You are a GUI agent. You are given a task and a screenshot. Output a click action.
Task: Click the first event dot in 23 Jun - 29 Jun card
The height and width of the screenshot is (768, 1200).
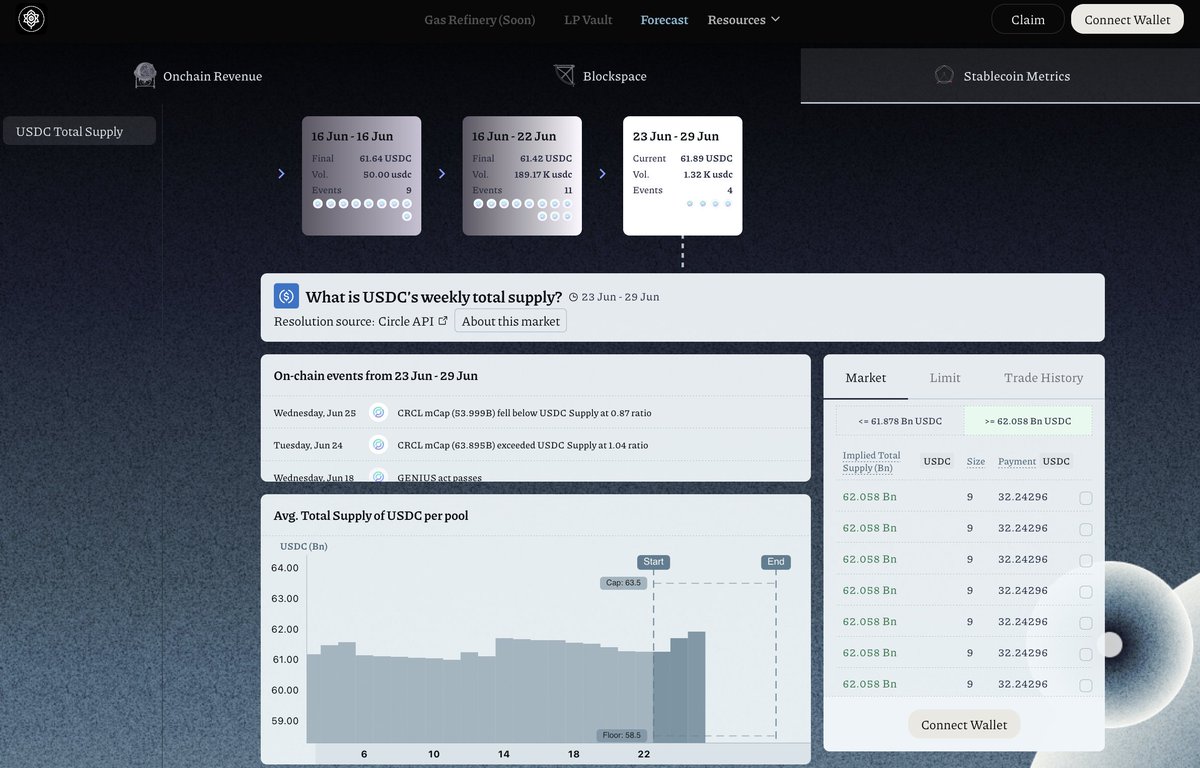tap(690, 204)
